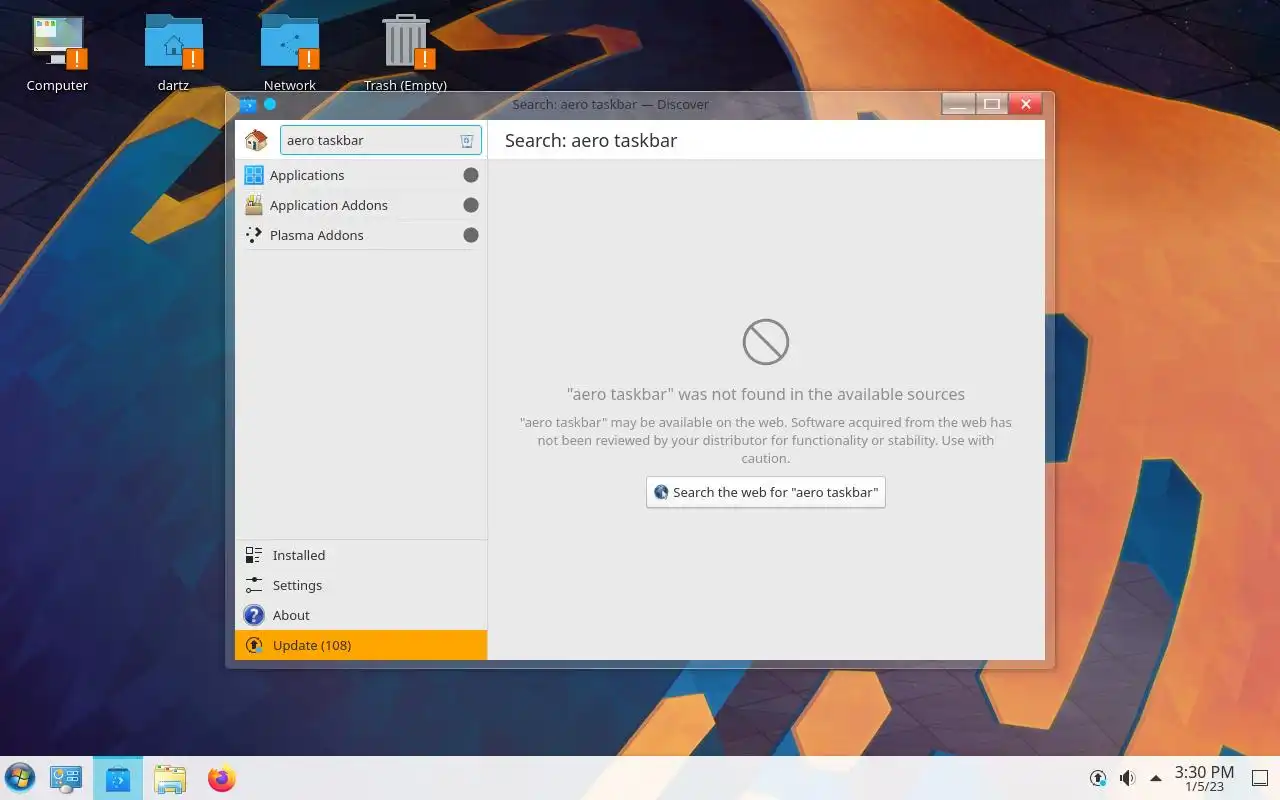Close the Discover window

tap(1026, 104)
